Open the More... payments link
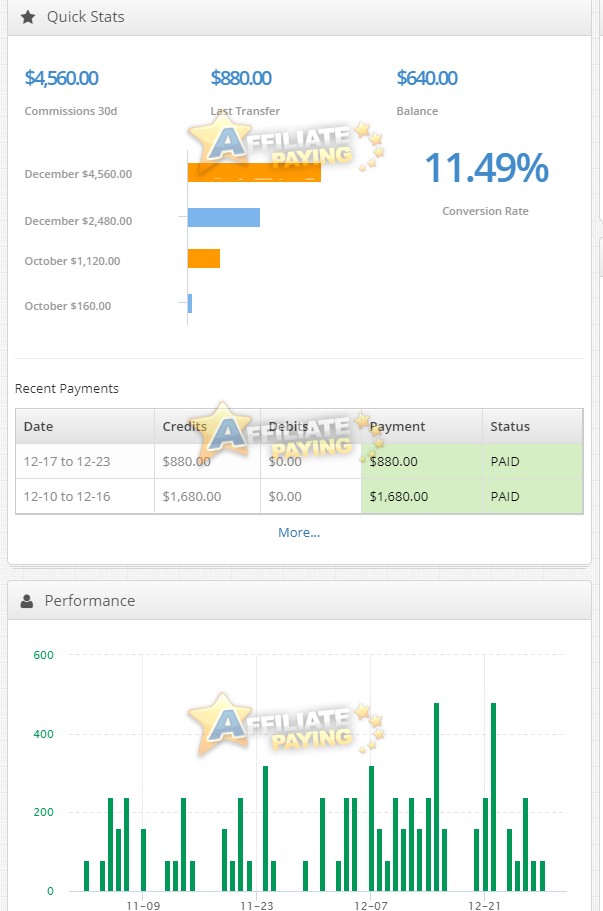603x911 pixels. coord(299,532)
